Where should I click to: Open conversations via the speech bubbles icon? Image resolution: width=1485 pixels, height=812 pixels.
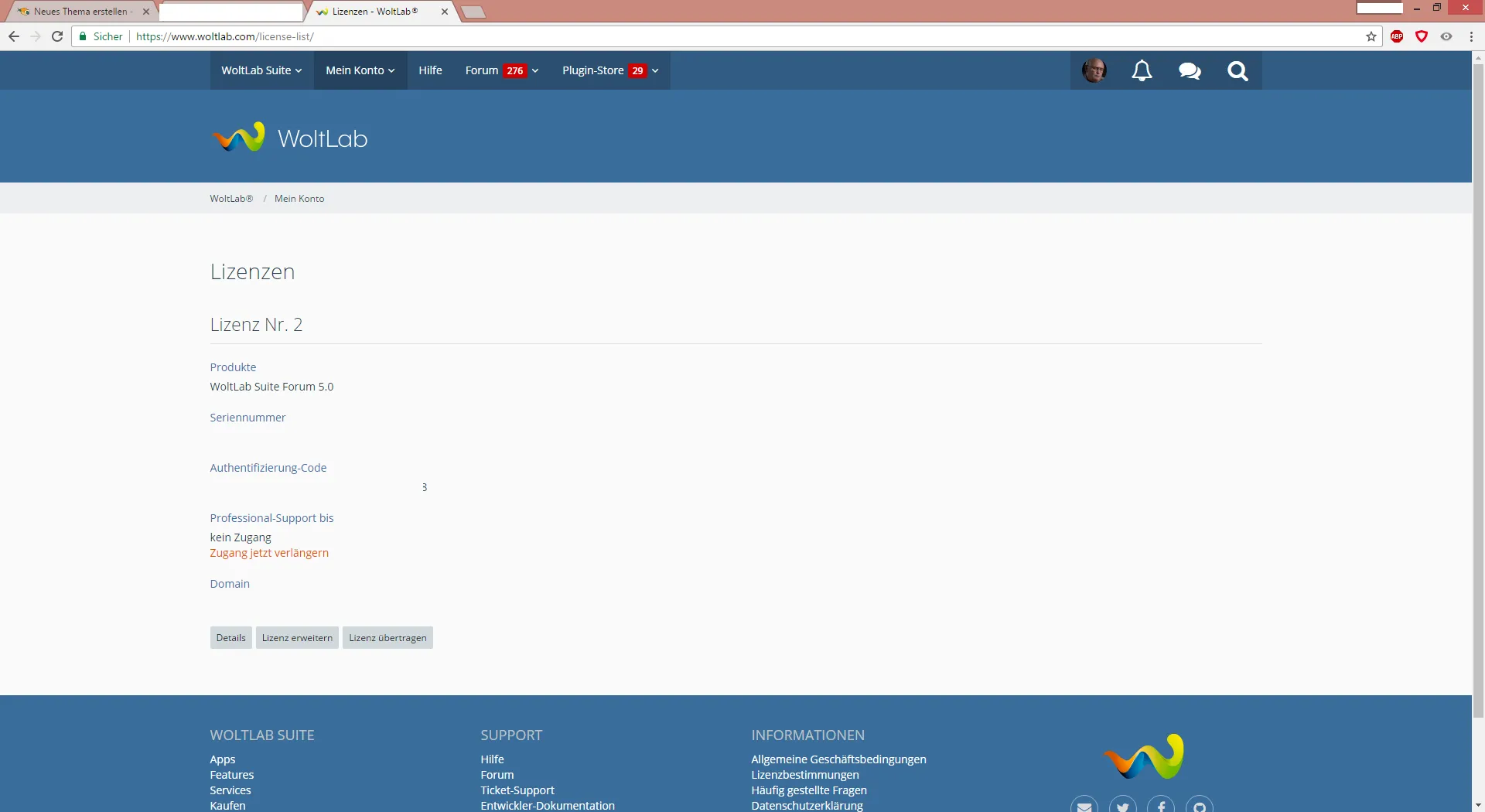tap(1190, 71)
